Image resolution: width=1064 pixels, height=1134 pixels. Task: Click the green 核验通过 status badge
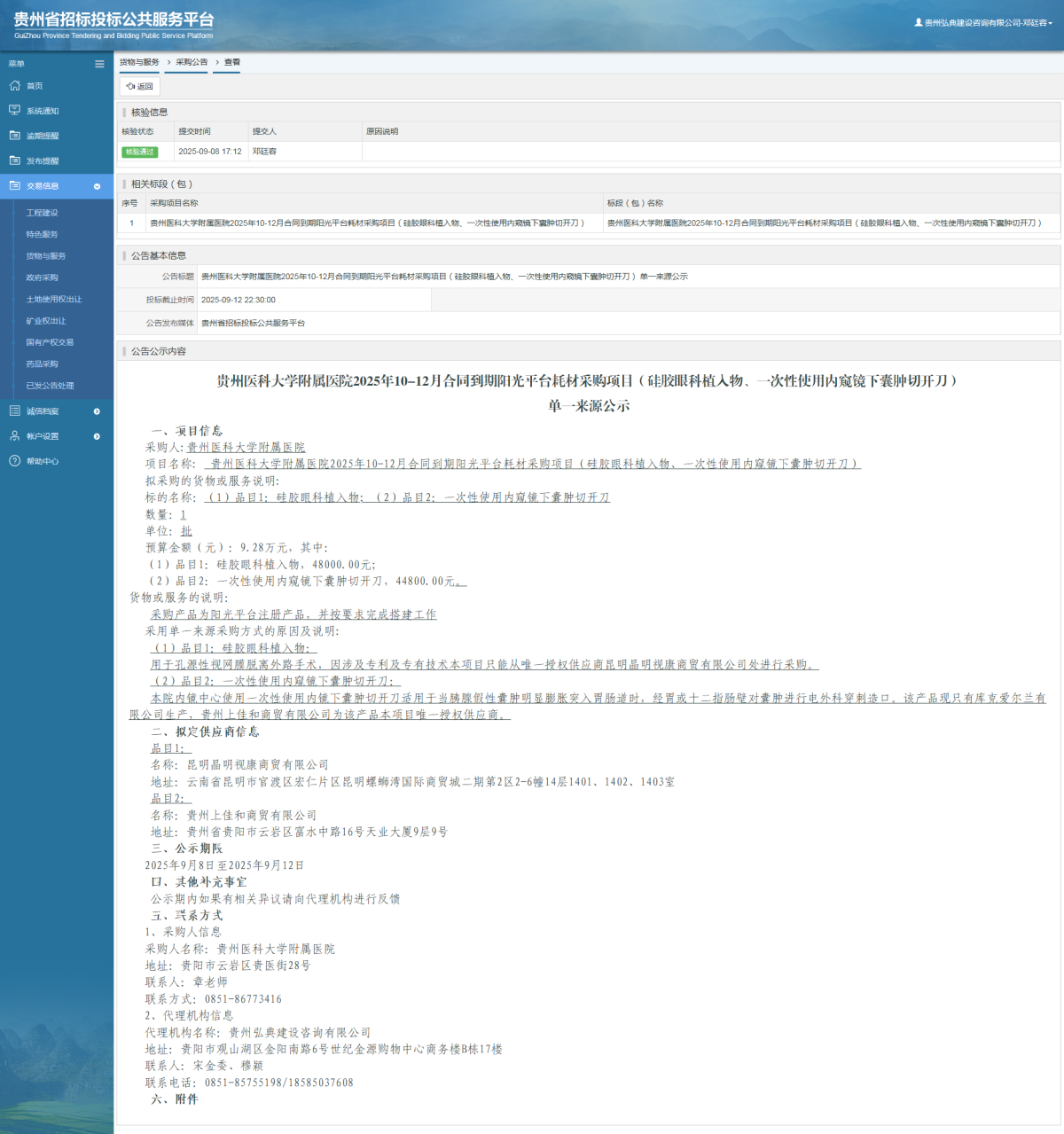click(139, 152)
